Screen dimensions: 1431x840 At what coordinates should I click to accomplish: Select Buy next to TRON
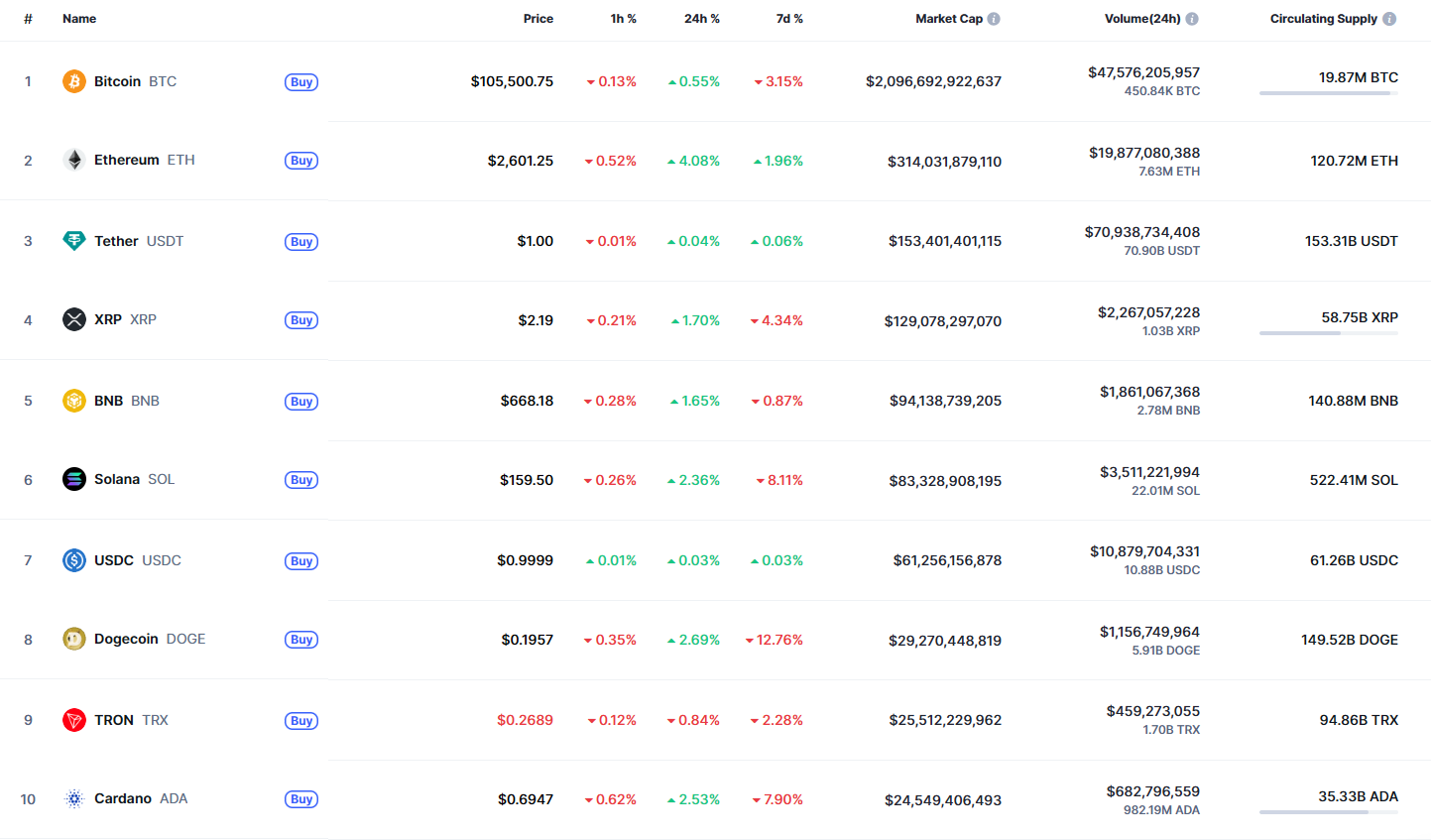coord(301,721)
